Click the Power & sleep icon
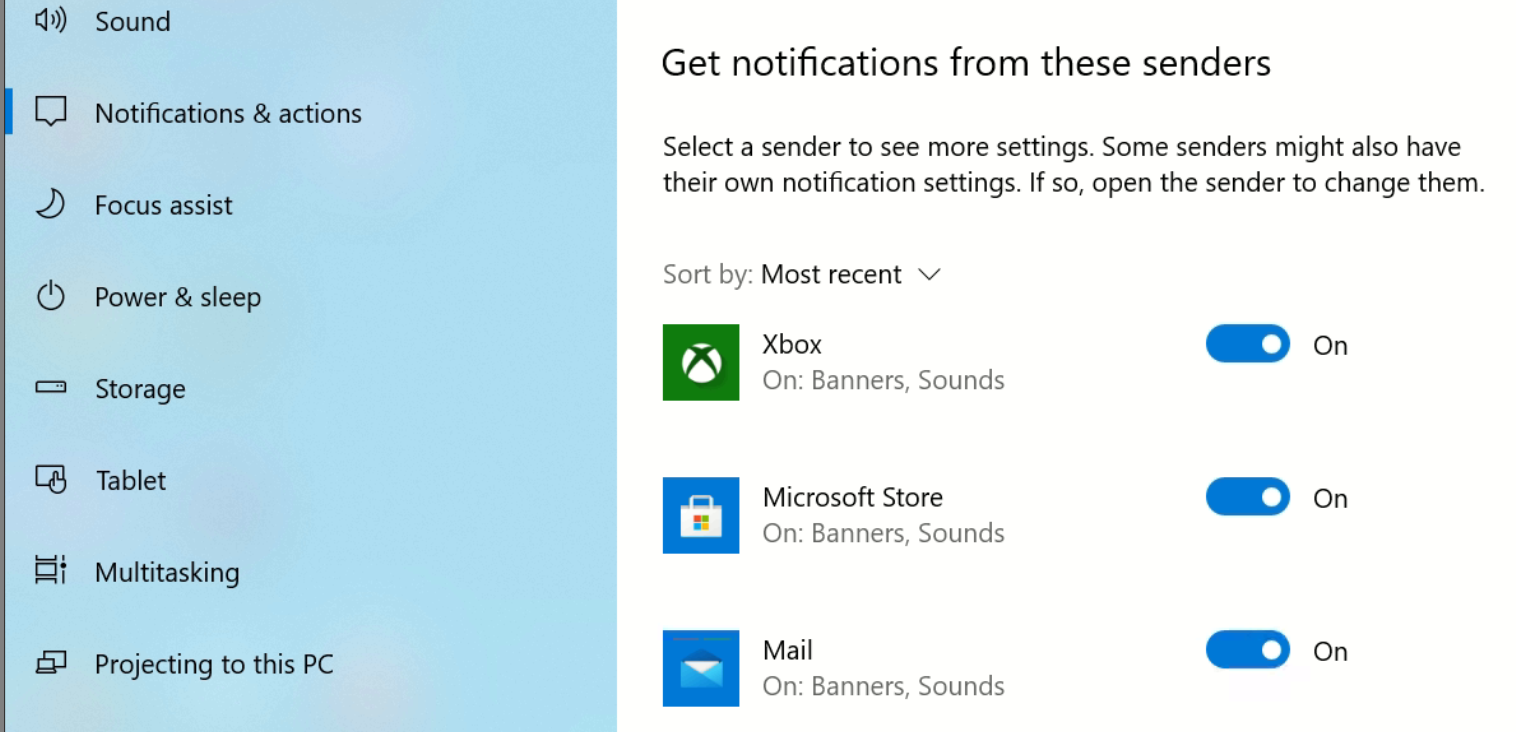 click(50, 297)
